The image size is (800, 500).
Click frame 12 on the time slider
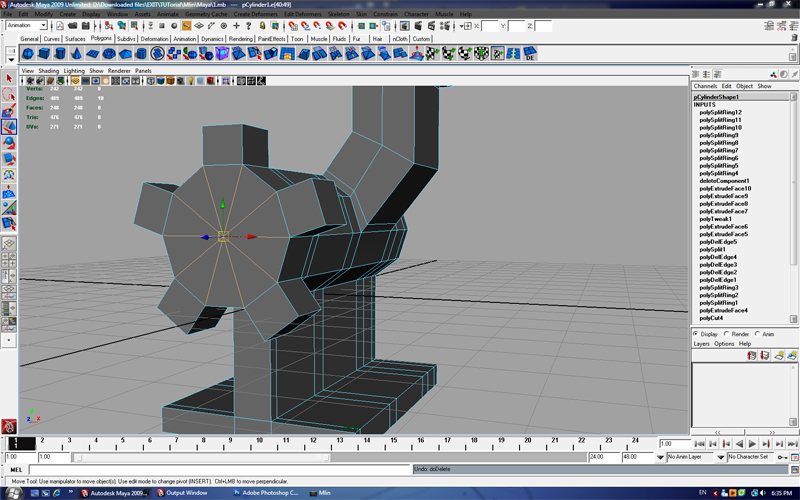click(311, 443)
